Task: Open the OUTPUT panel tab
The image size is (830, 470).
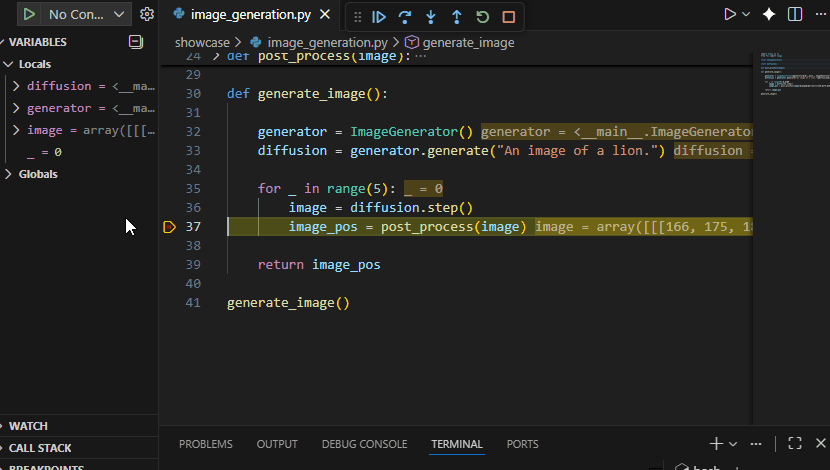Action: 277,444
